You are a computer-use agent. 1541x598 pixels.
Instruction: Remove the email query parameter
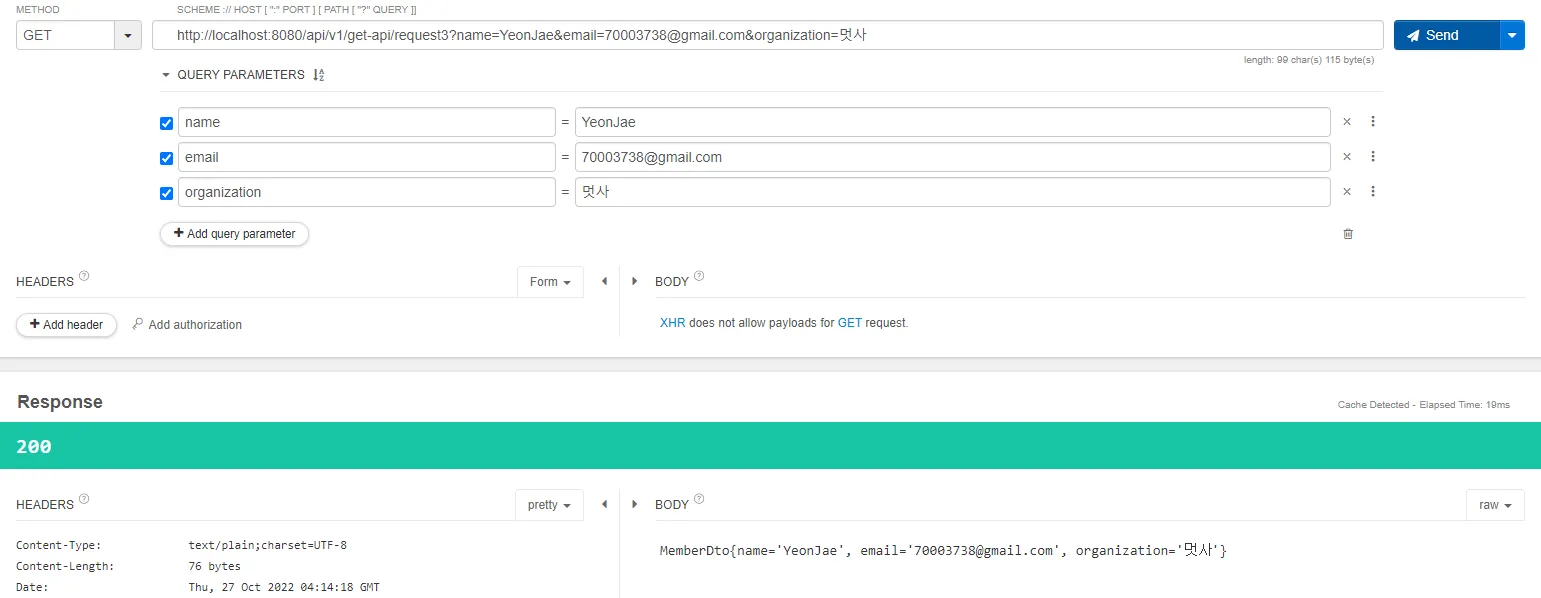click(x=1347, y=157)
